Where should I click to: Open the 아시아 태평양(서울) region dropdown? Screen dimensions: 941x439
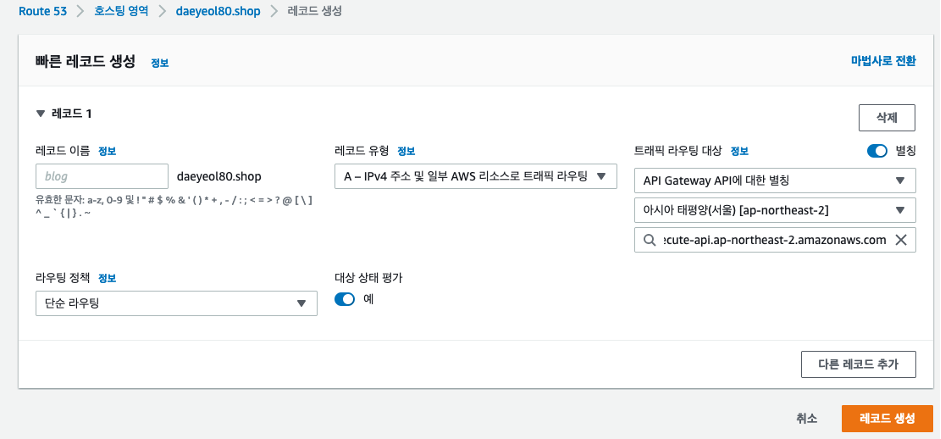(775, 210)
